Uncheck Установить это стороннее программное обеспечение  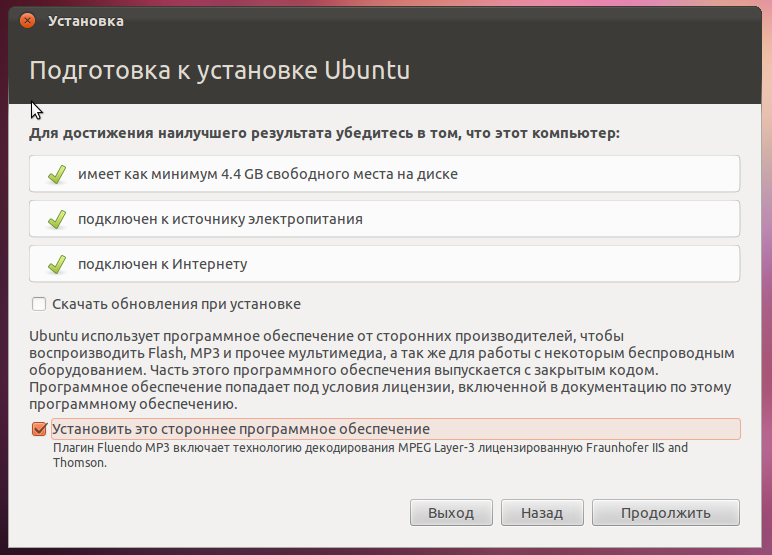pos(39,429)
